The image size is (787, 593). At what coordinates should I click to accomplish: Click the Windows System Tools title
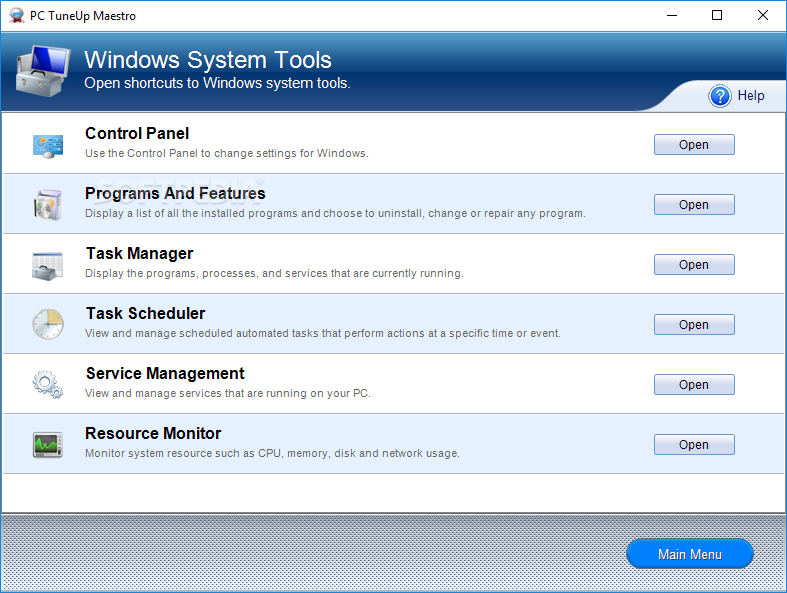click(208, 60)
